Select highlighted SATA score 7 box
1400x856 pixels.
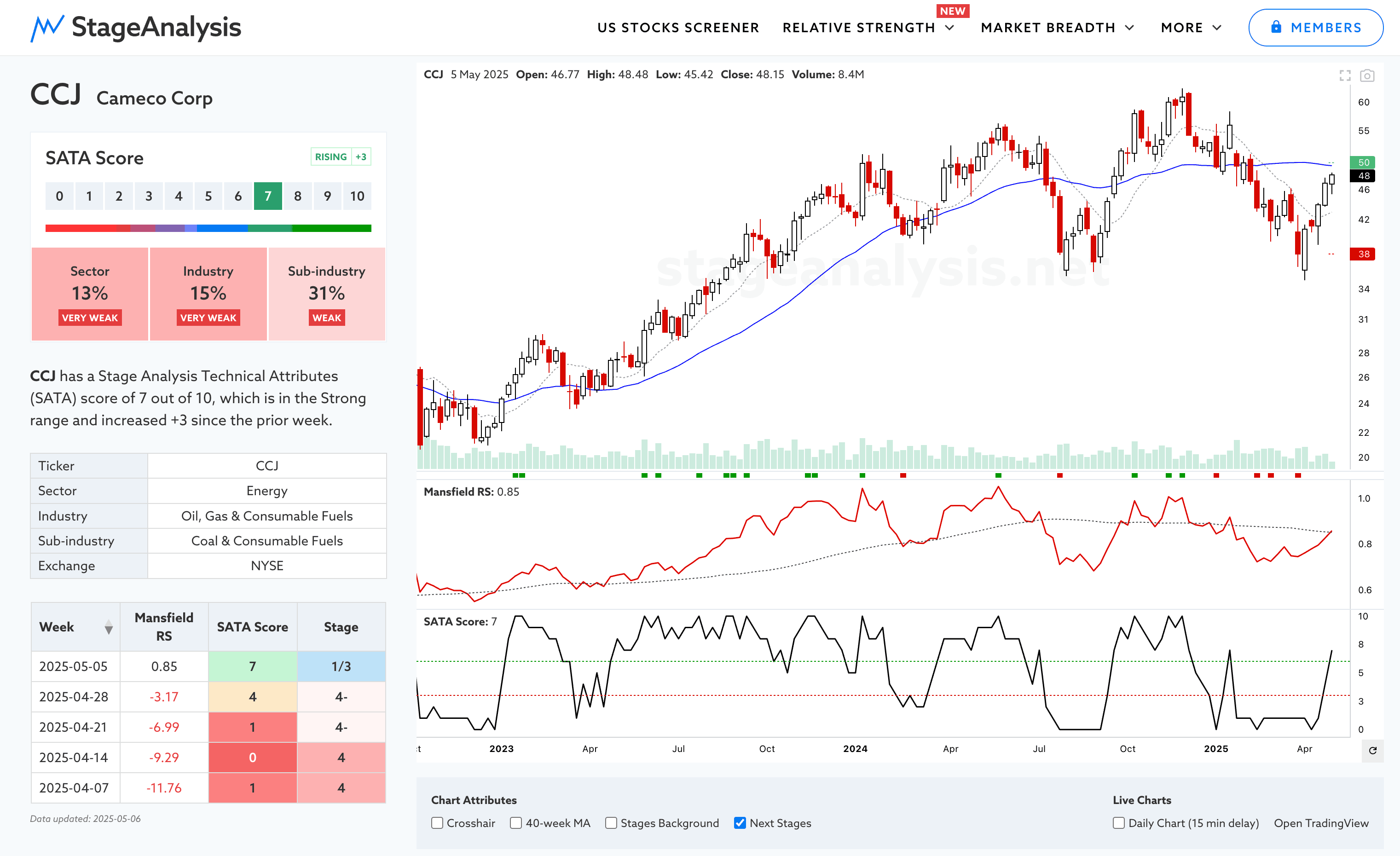(x=267, y=196)
